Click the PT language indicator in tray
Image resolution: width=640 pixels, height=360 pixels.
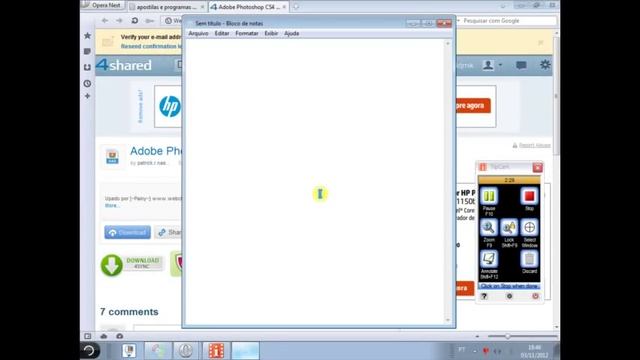(x=462, y=349)
